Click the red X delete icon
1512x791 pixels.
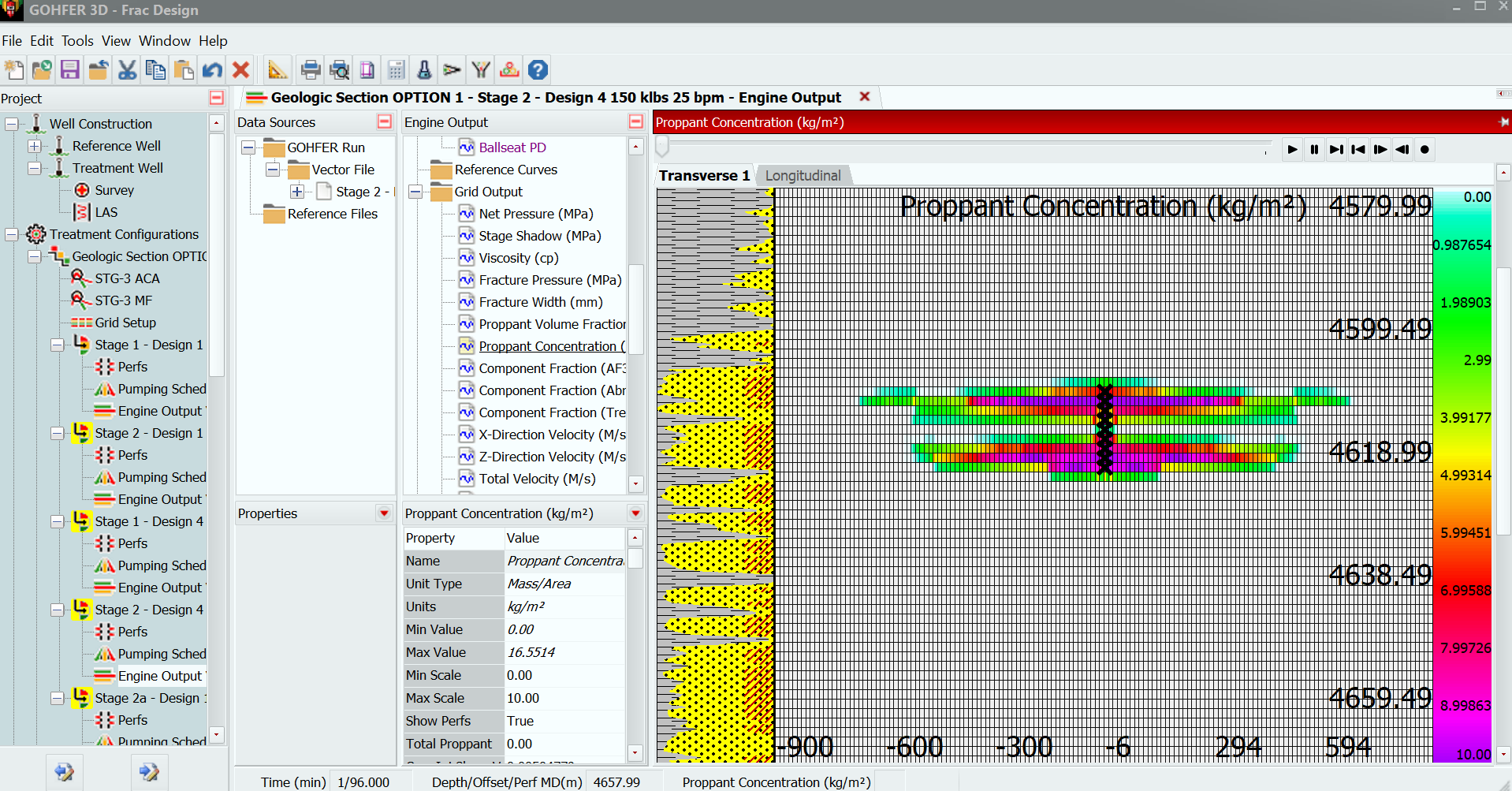[x=240, y=70]
